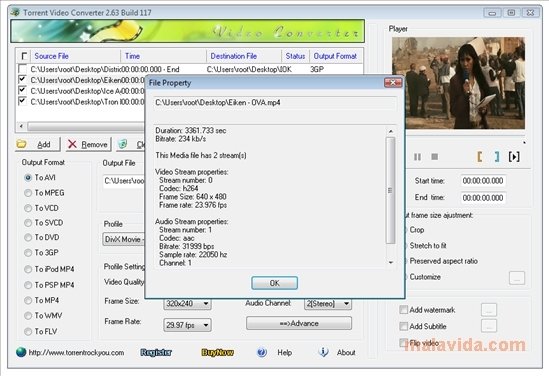Choose the To FLV radio button
This screenshot has height=376, width=549.
tap(28, 331)
